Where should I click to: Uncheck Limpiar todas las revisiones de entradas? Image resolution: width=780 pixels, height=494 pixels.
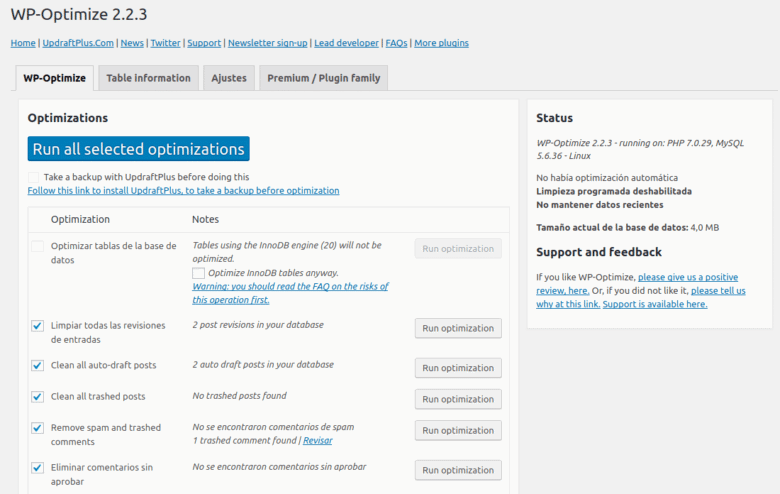coord(37,326)
